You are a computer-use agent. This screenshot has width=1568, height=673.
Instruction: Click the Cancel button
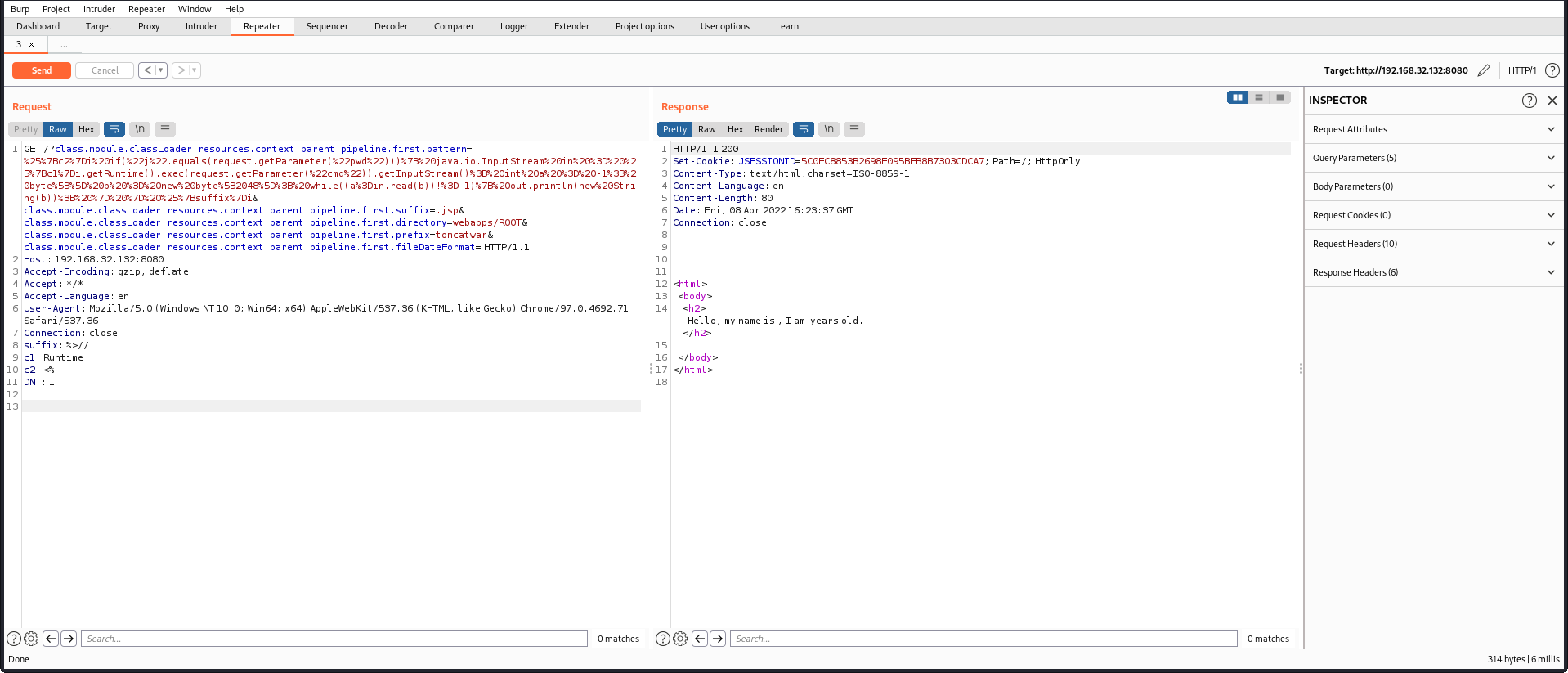click(105, 70)
